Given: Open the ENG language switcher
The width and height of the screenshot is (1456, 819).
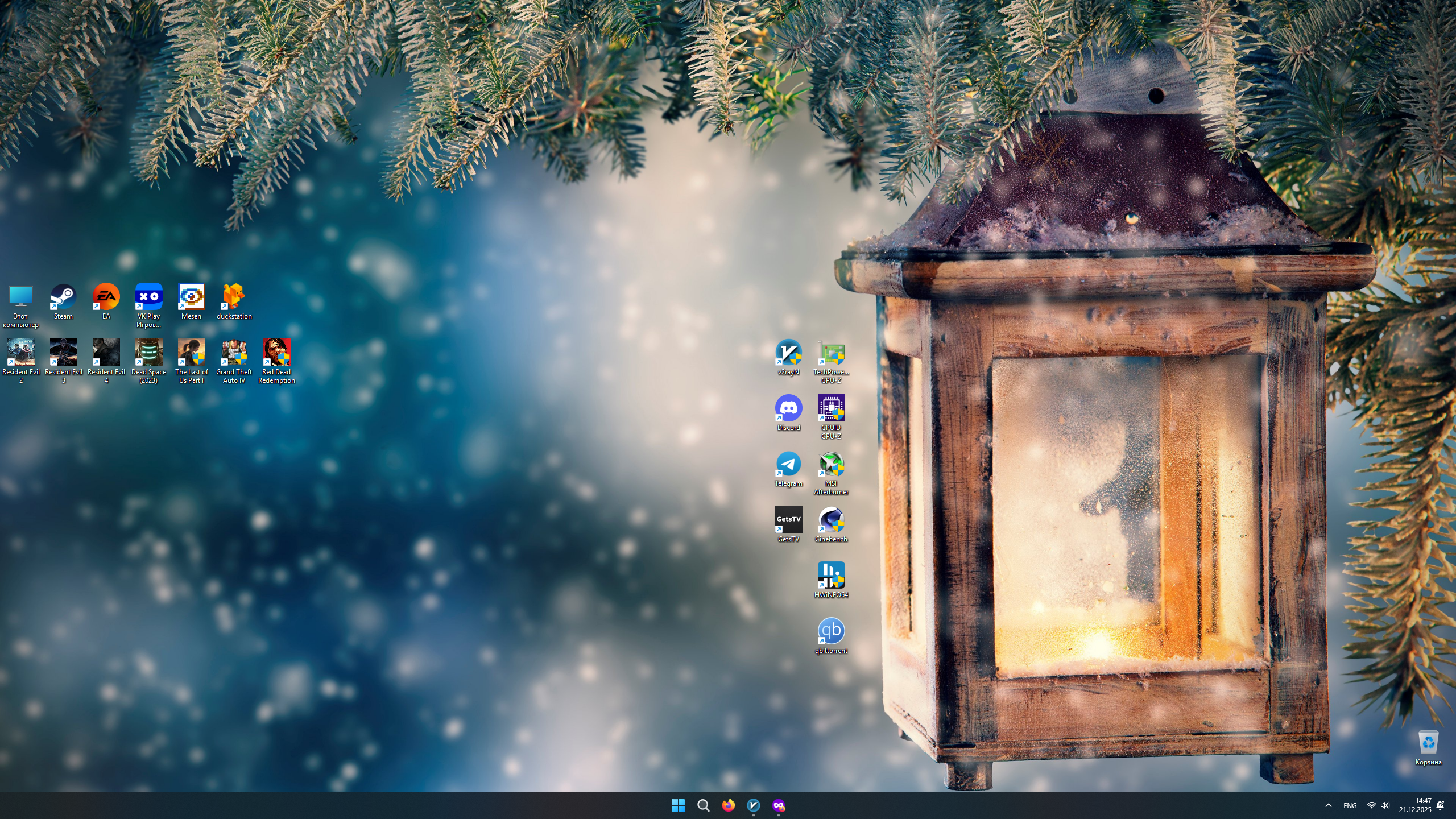Looking at the screenshot, I should [x=1350, y=805].
